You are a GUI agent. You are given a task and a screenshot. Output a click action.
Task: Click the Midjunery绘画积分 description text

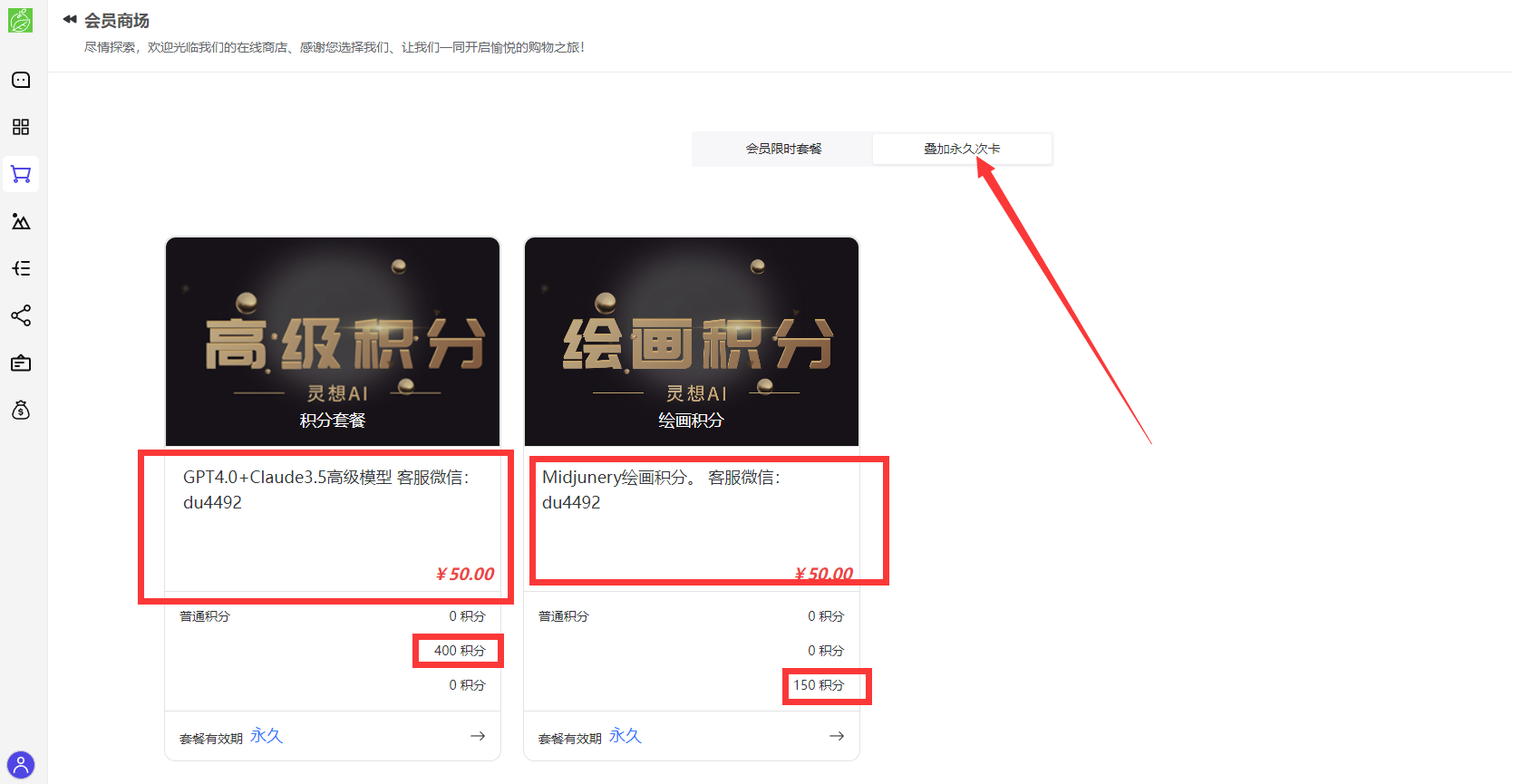(662, 489)
